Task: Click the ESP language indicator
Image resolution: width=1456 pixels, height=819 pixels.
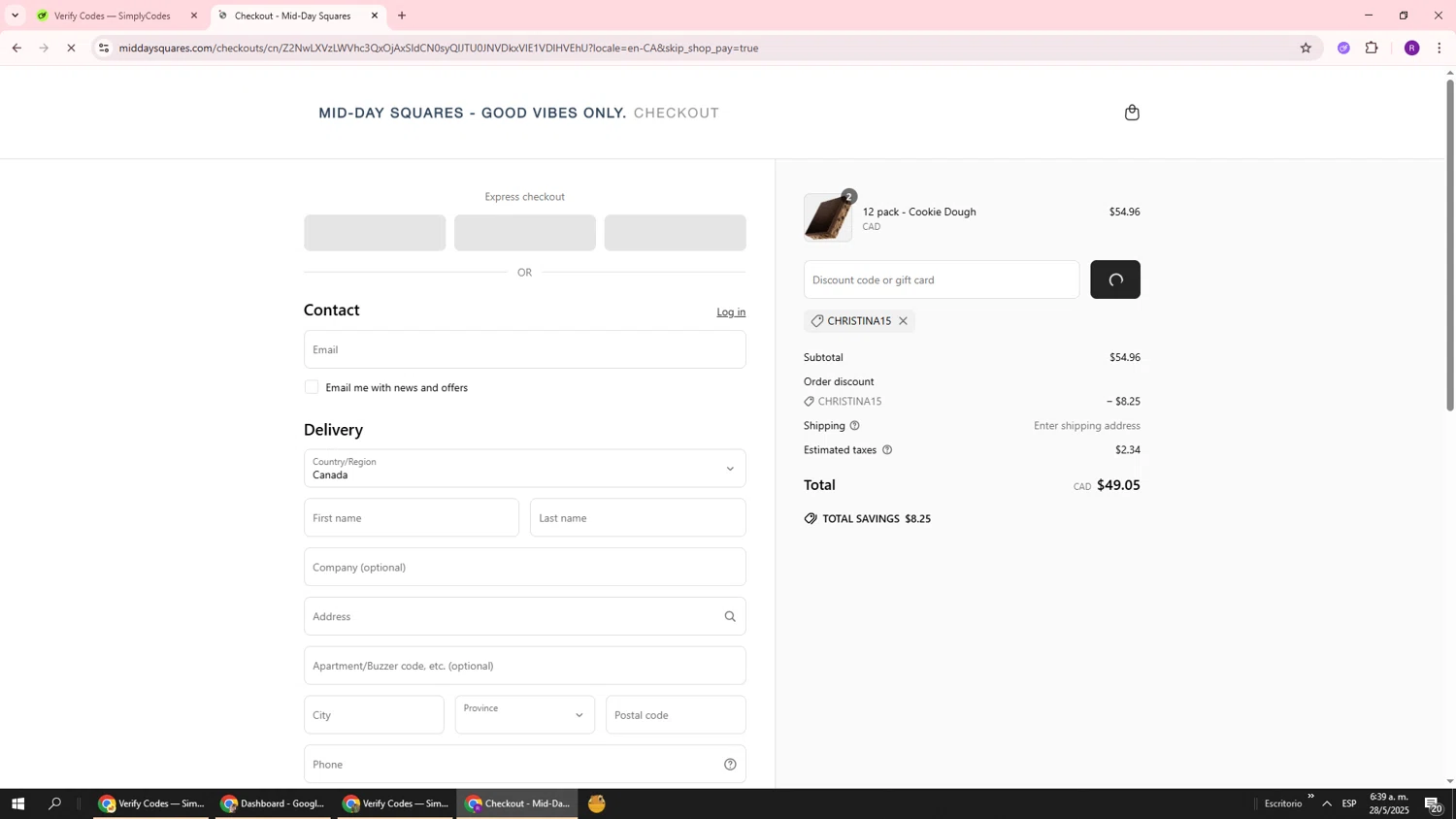Action: pos(1349,803)
